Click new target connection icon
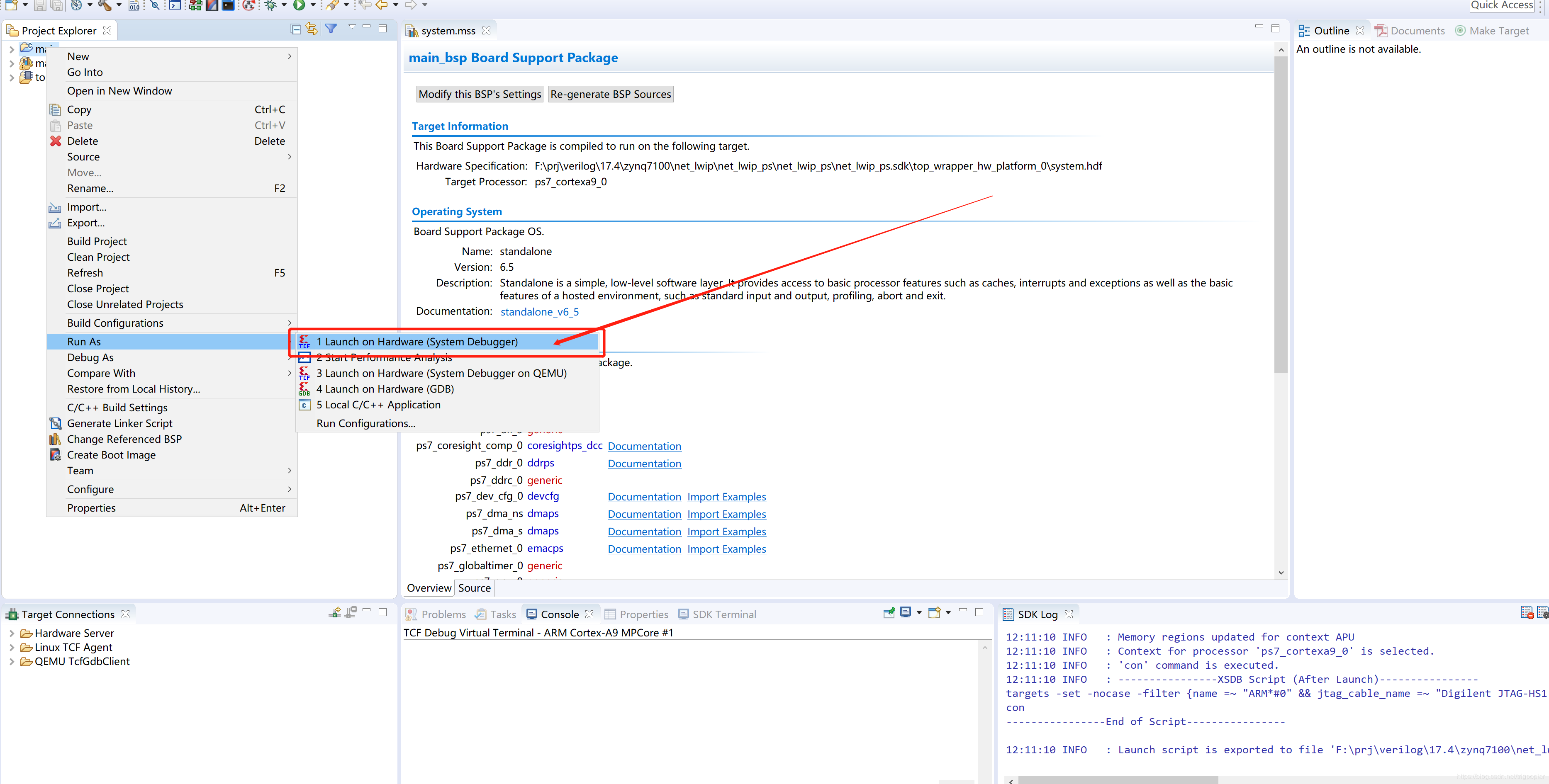The width and height of the screenshot is (1549, 784). click(x=335, y=613)
